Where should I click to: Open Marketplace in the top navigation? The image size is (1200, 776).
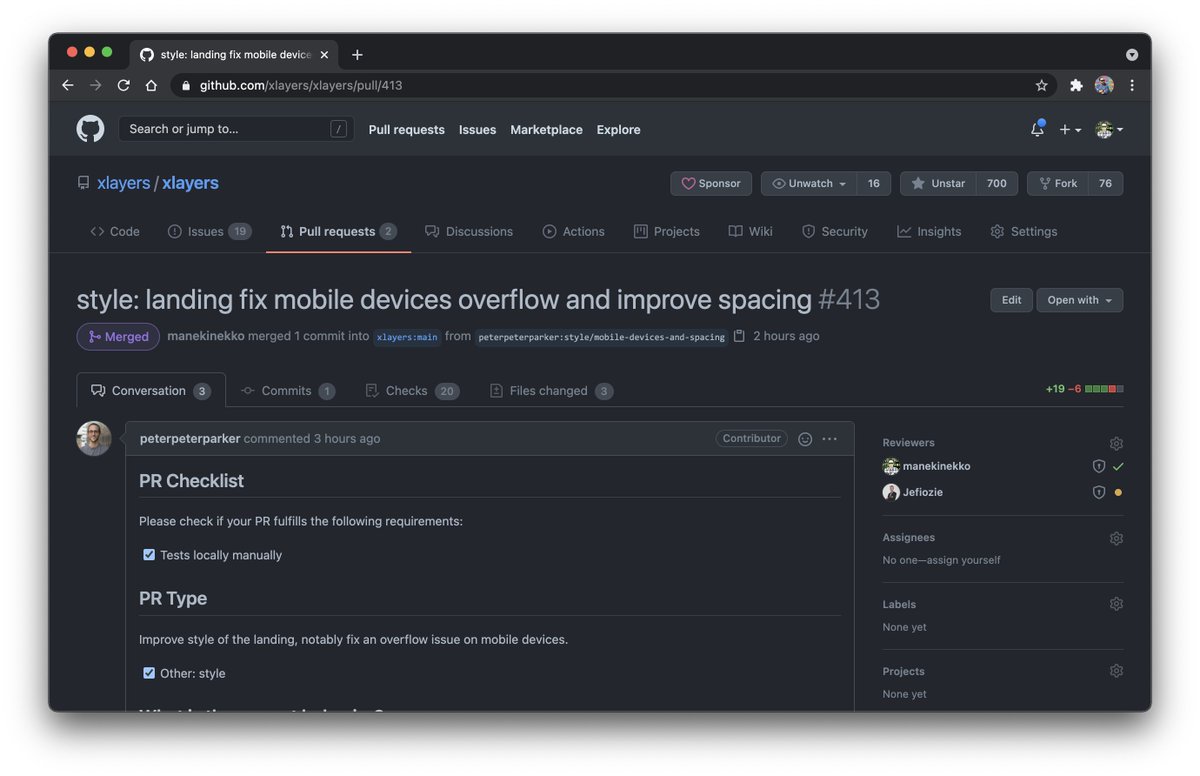pos(546,129)
